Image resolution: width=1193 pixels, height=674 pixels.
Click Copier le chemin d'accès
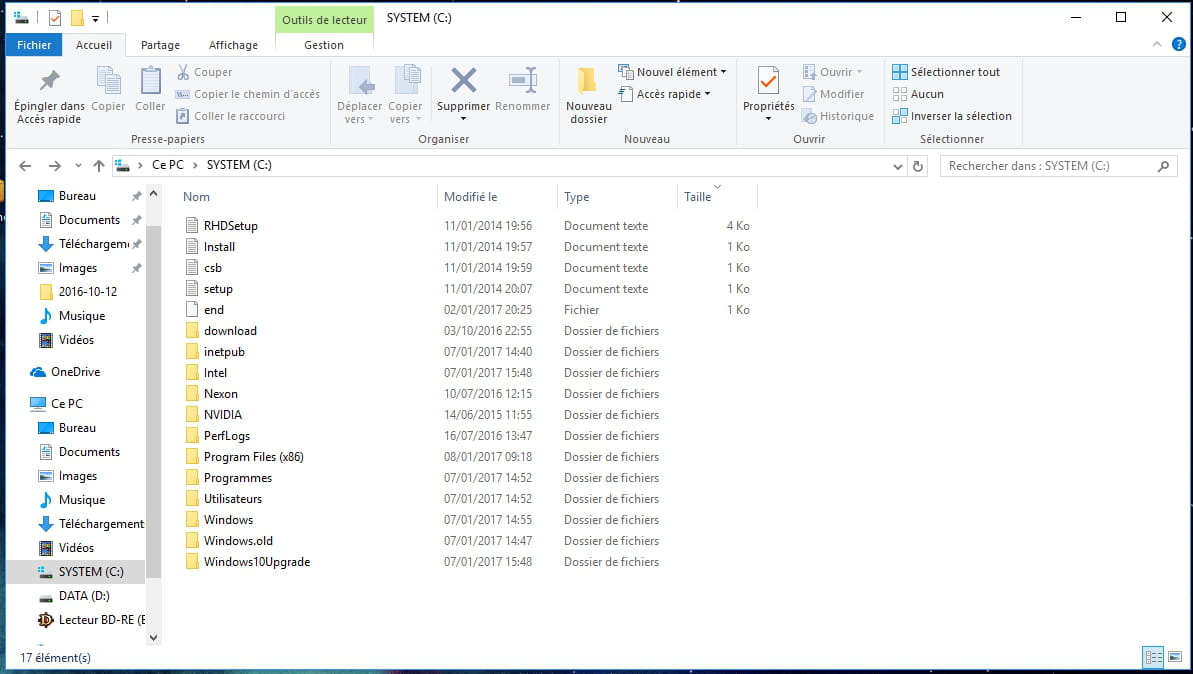coord(248,94)
